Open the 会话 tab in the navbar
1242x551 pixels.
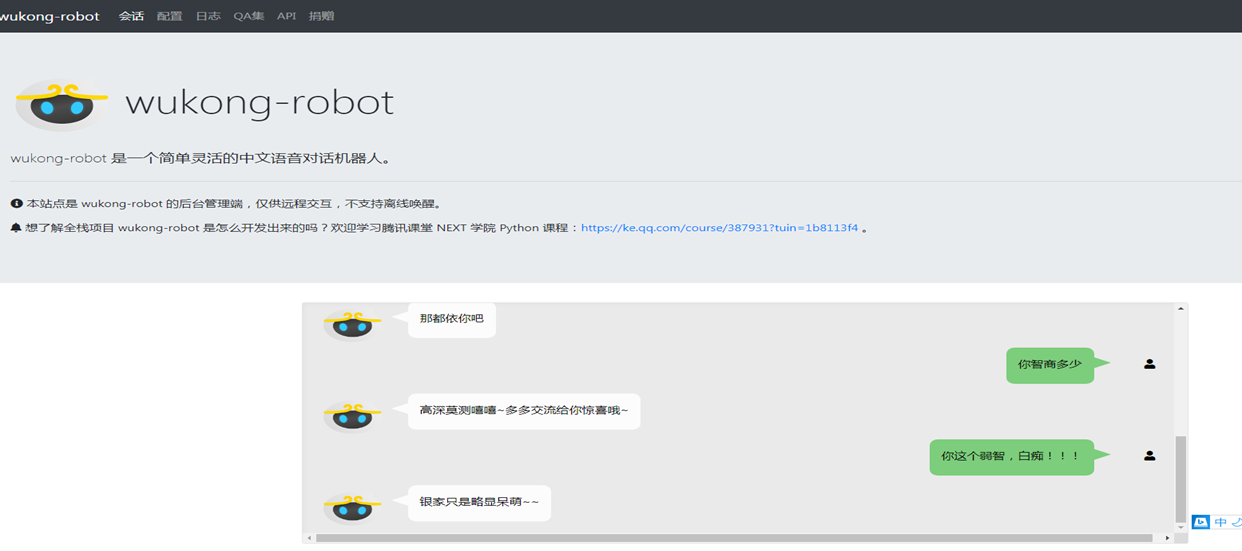coord(131,16)
